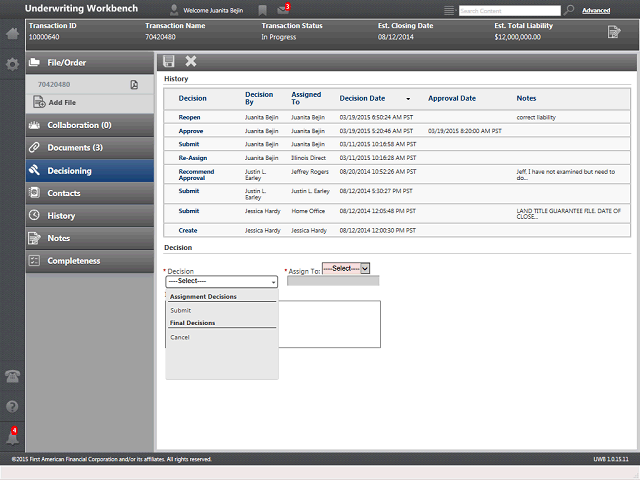The width and height of the screenshot is (640, 480).
Task: Open telephone contact icon
Action: coord(12,376)
